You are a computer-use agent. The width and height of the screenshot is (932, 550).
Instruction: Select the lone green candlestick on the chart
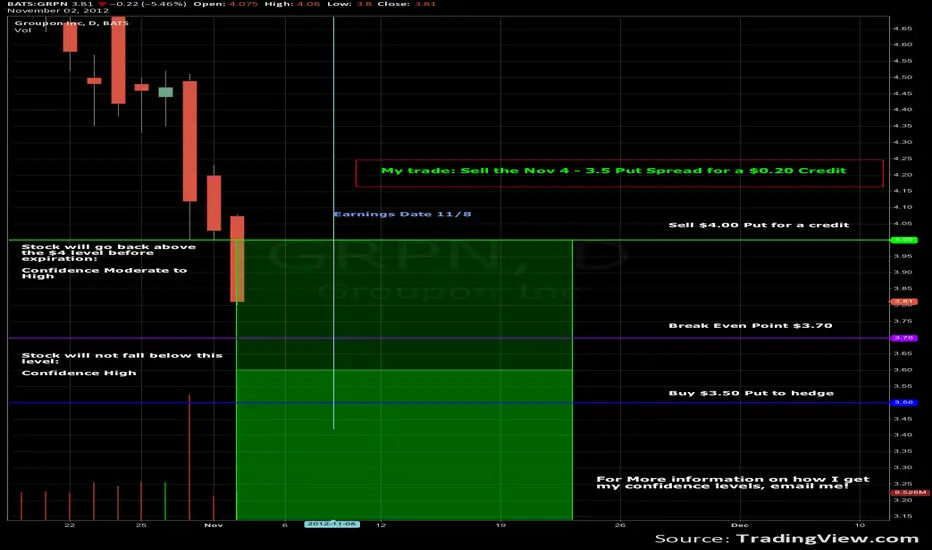click(165, 92)
